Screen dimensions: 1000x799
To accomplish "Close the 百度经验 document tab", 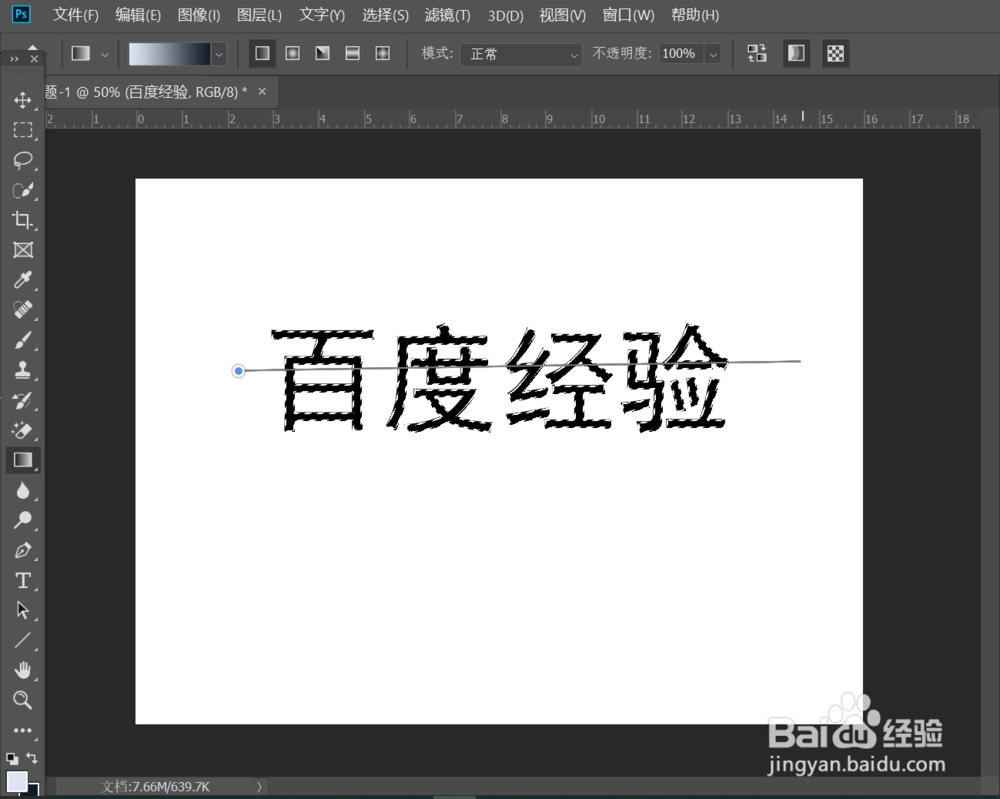I will coord(262,92).
